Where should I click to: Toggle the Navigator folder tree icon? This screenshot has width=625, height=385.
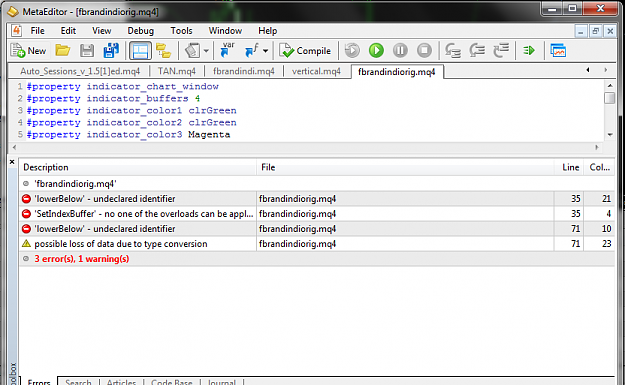[x=163, y=51]
